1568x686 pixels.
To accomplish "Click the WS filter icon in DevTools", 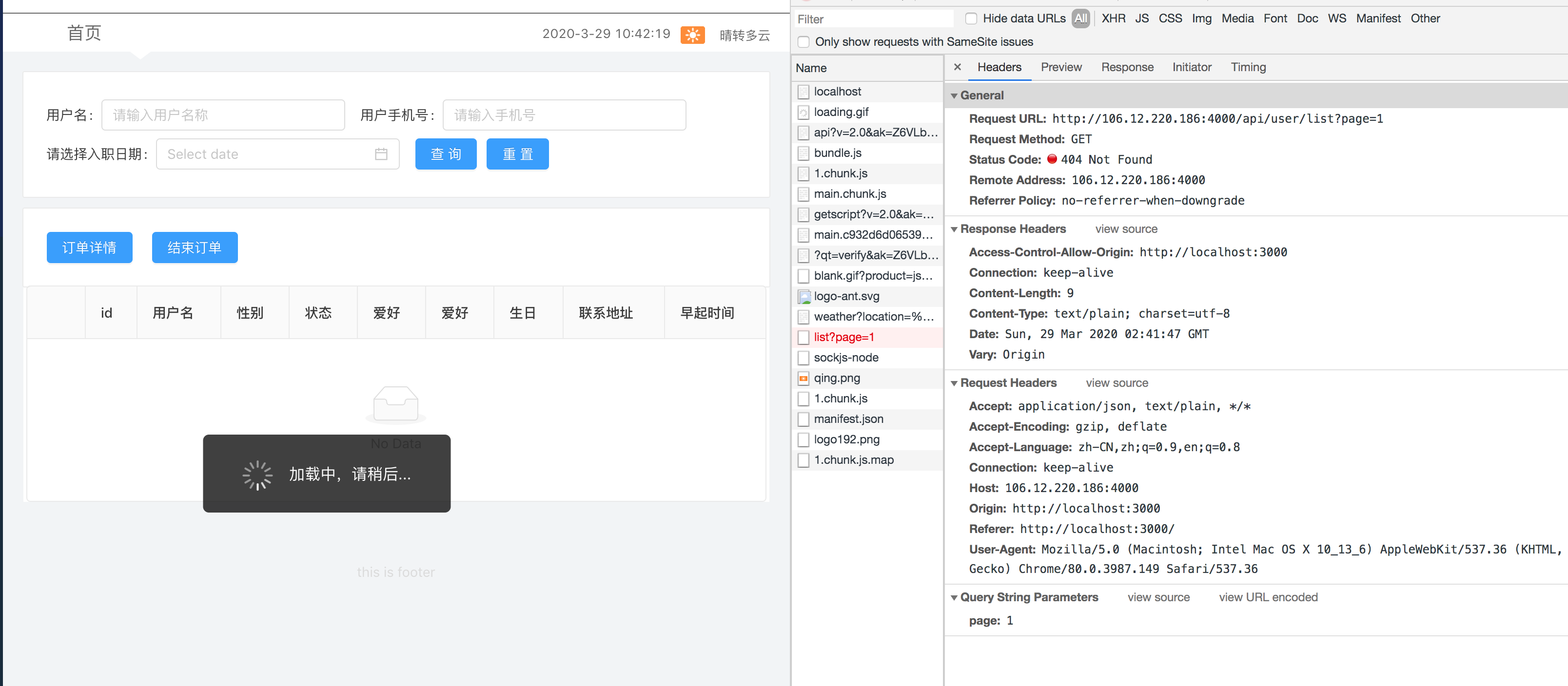I will (x=1336, y=18).
